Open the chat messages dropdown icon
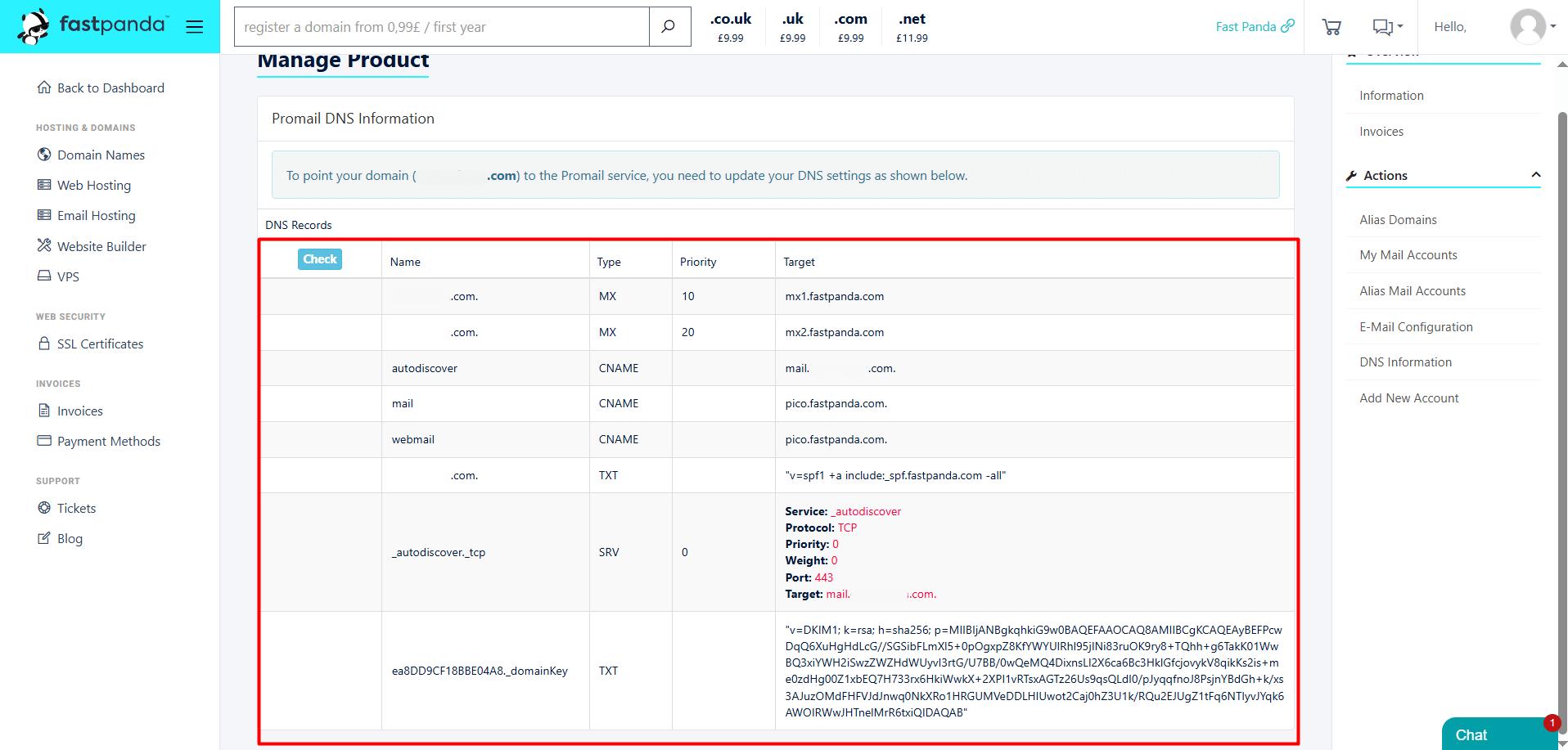 (1387, 27)
